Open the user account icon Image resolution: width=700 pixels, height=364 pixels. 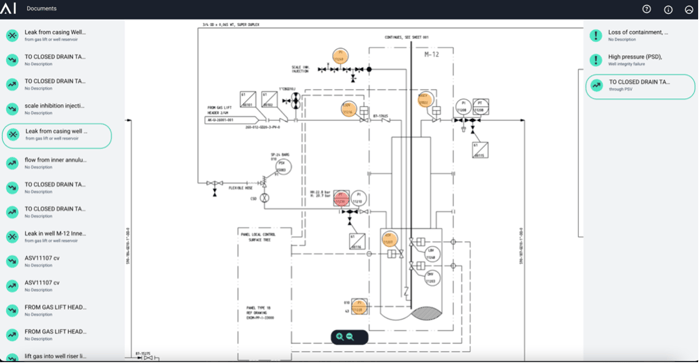689,9
